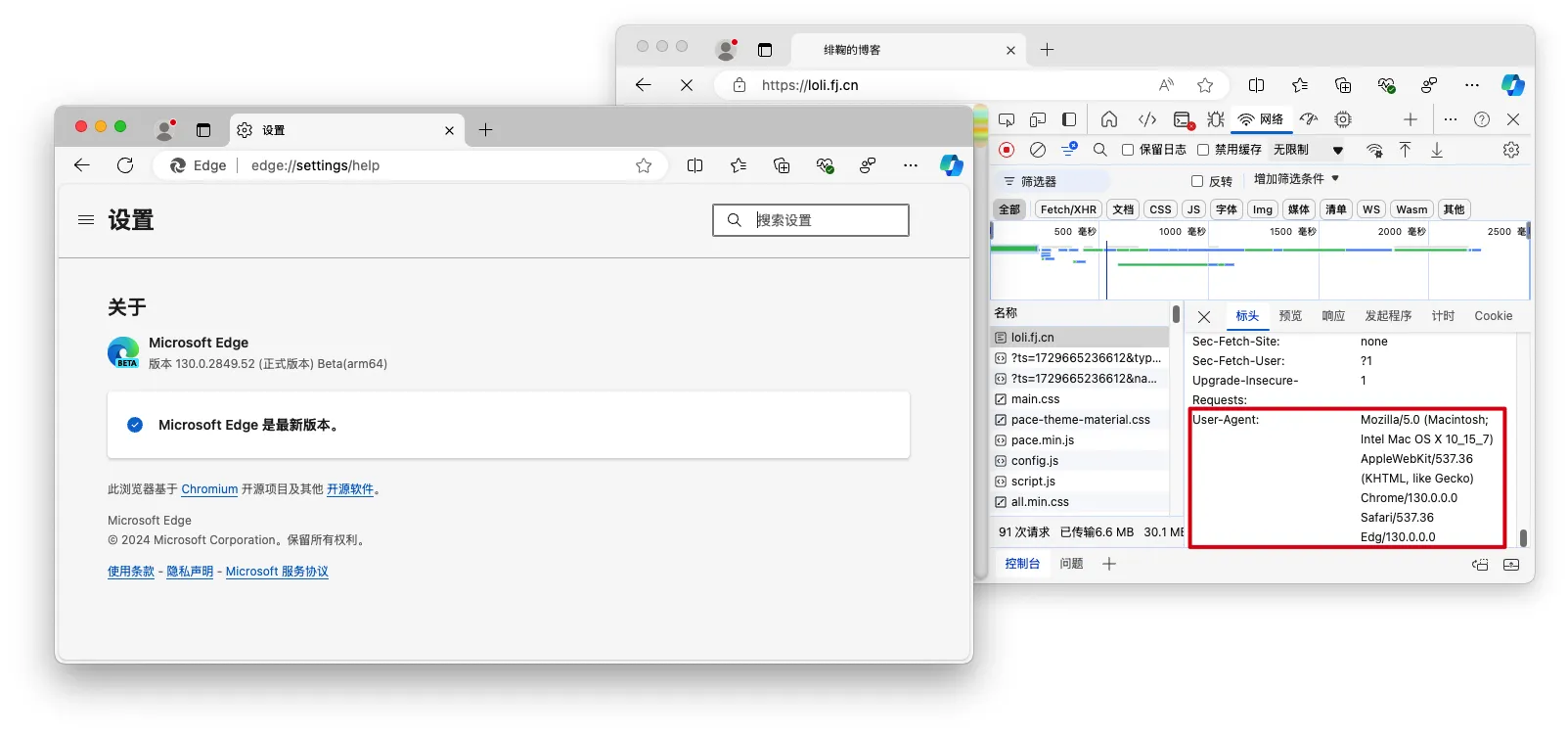The height and width of the screenshot is (736, 1568).
Task: Select the DevTools inspect element tool
Action: tap(1007, 119)
